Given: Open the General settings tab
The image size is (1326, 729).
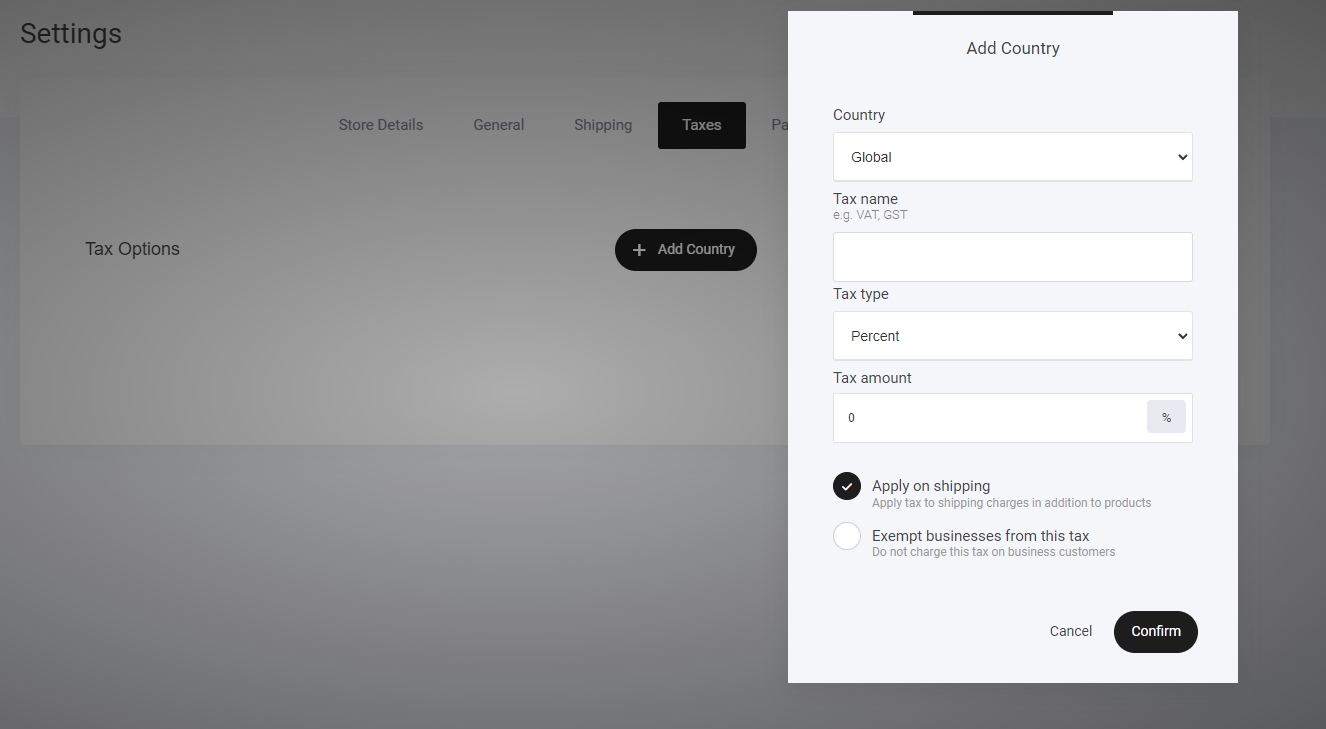Looking at the screenshot, I should pyautogui.click(x=499, y=125).
